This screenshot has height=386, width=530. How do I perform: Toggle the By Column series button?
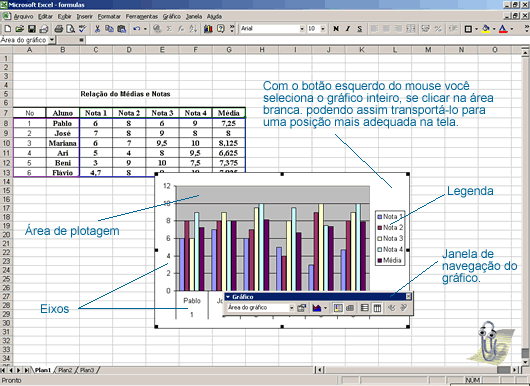(x=377, y=308)
